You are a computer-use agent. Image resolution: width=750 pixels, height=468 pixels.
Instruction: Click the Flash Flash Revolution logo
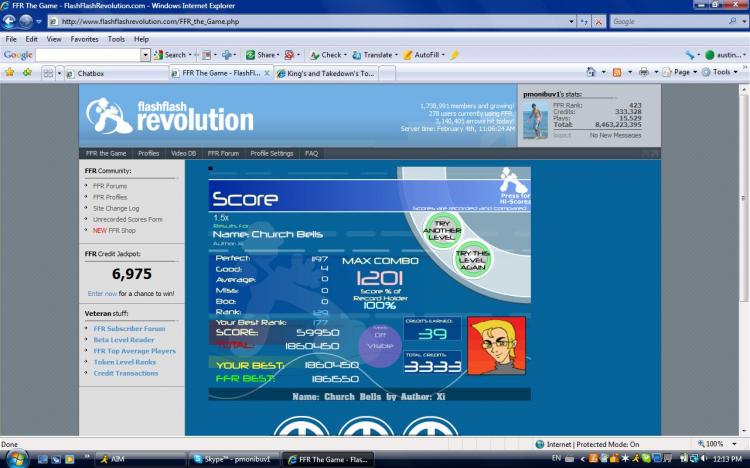(170, 115)
